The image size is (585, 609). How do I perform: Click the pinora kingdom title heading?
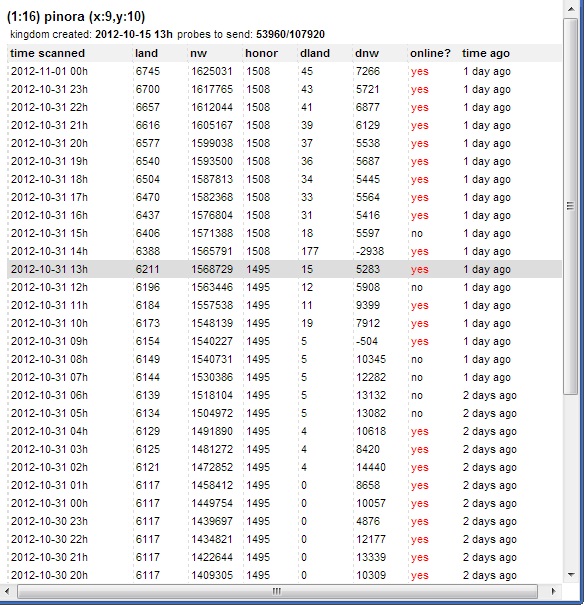point(76,17)
